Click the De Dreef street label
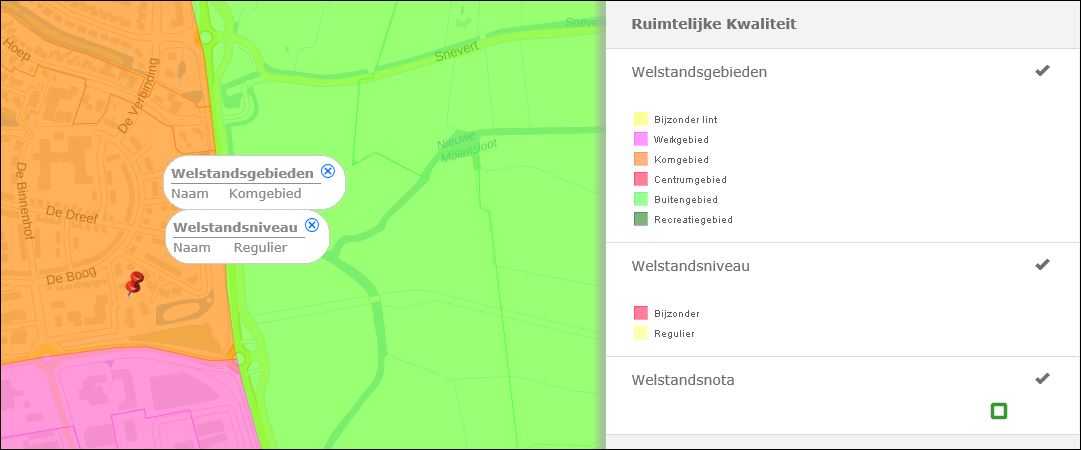This screenshot has width=1081, height=450. coord(72,214)
